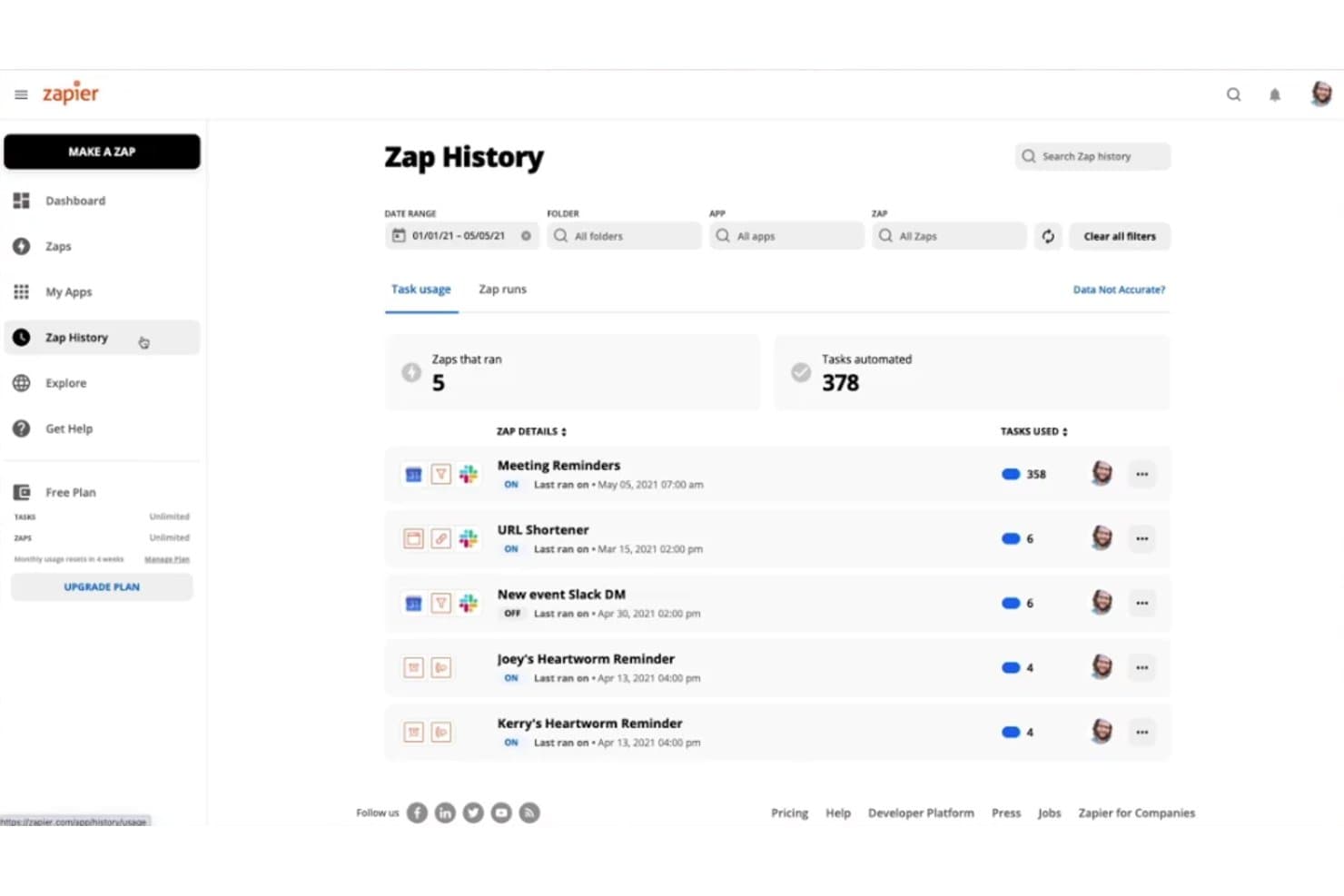Toggle the ON status of Joey's Heartworm Reminder
The width and height of the screenshot is (1344, 896).
[x=511, y=678]
